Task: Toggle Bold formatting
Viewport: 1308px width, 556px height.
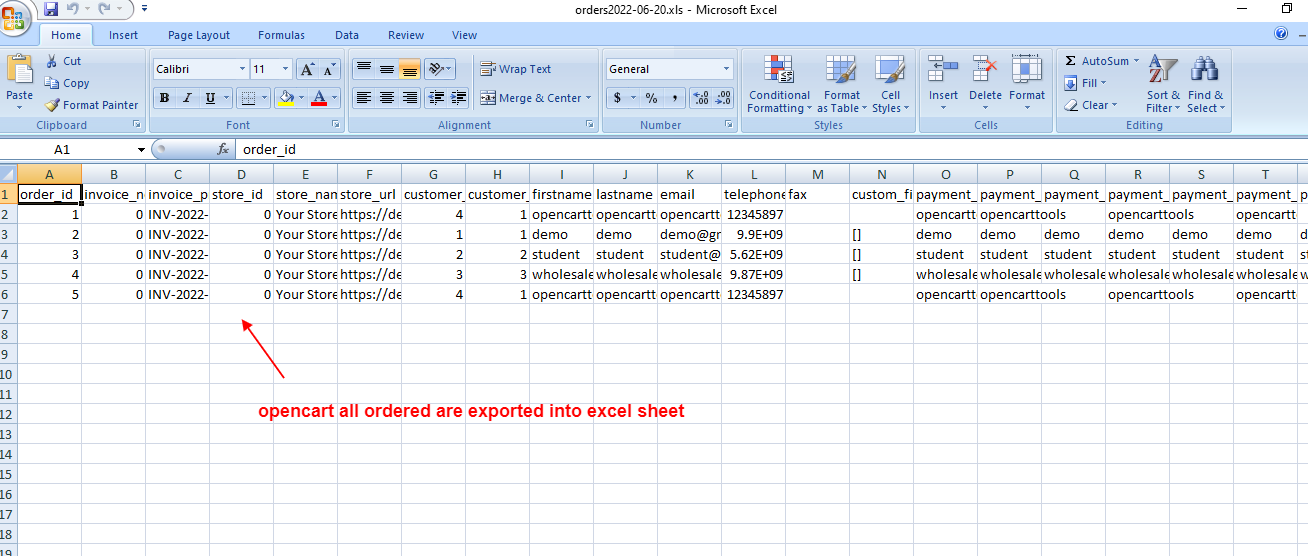Action: click(164, 98)
